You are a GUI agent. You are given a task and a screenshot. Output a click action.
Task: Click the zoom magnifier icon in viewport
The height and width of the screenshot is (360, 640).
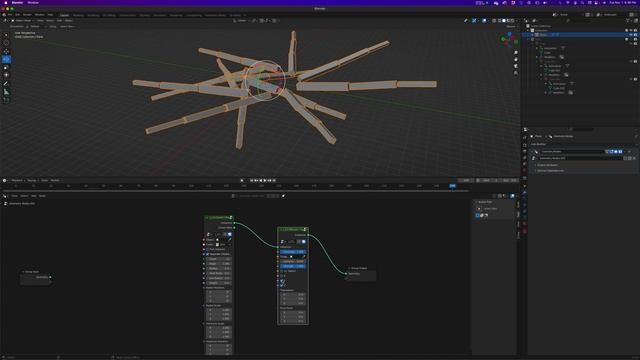[516, 53]
